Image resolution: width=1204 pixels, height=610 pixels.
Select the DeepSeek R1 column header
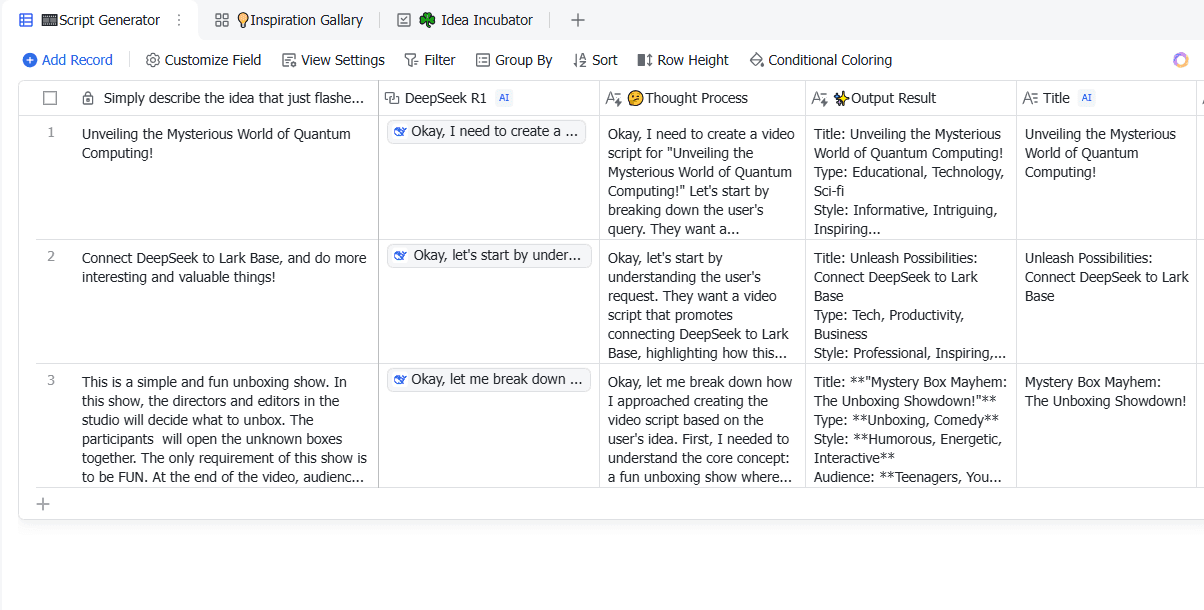point(489,98)
